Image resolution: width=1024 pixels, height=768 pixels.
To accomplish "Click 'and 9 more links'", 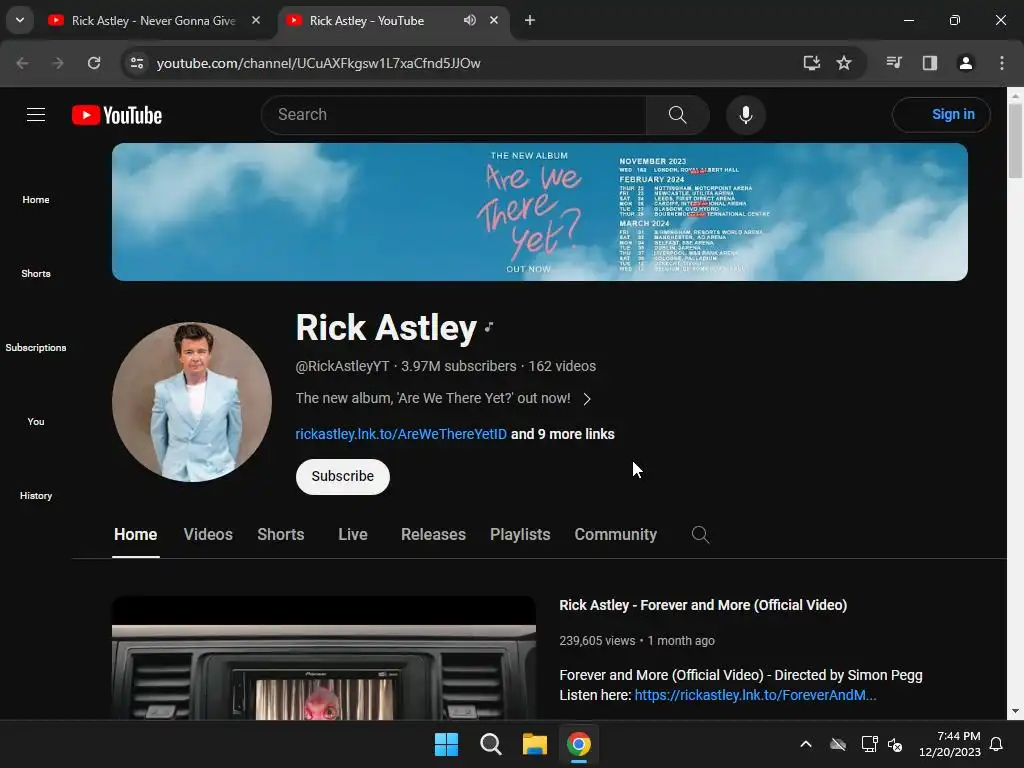I will 562,434.
